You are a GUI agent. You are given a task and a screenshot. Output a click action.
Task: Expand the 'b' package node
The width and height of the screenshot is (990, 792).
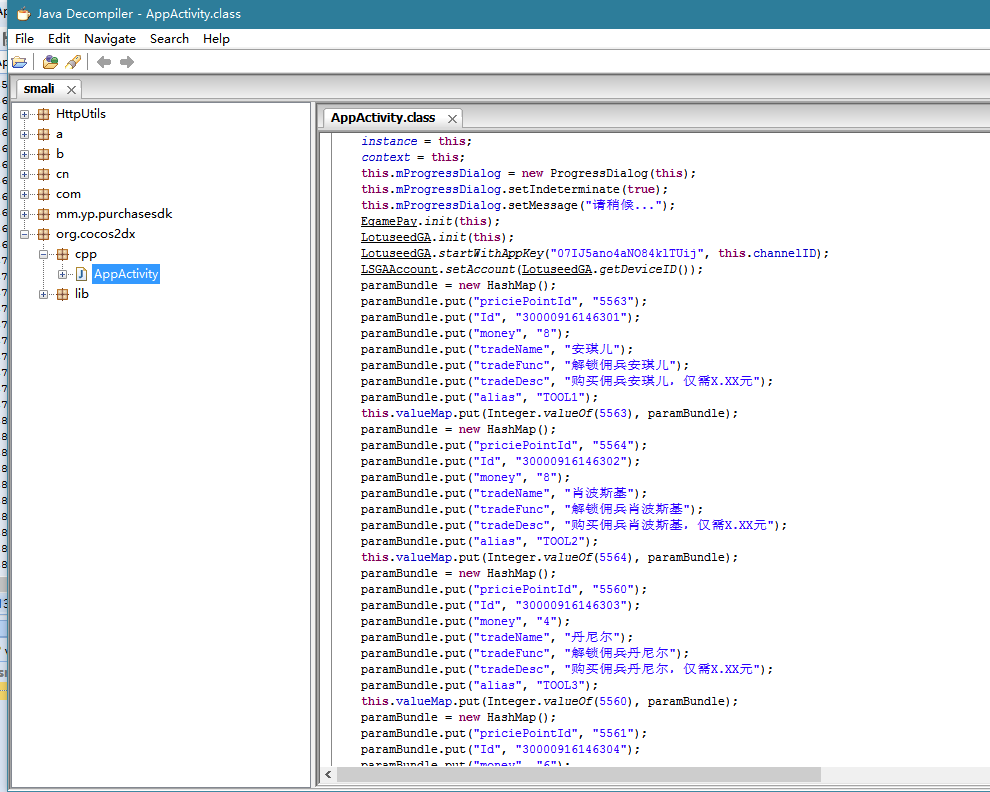click(x=24, y=154)
